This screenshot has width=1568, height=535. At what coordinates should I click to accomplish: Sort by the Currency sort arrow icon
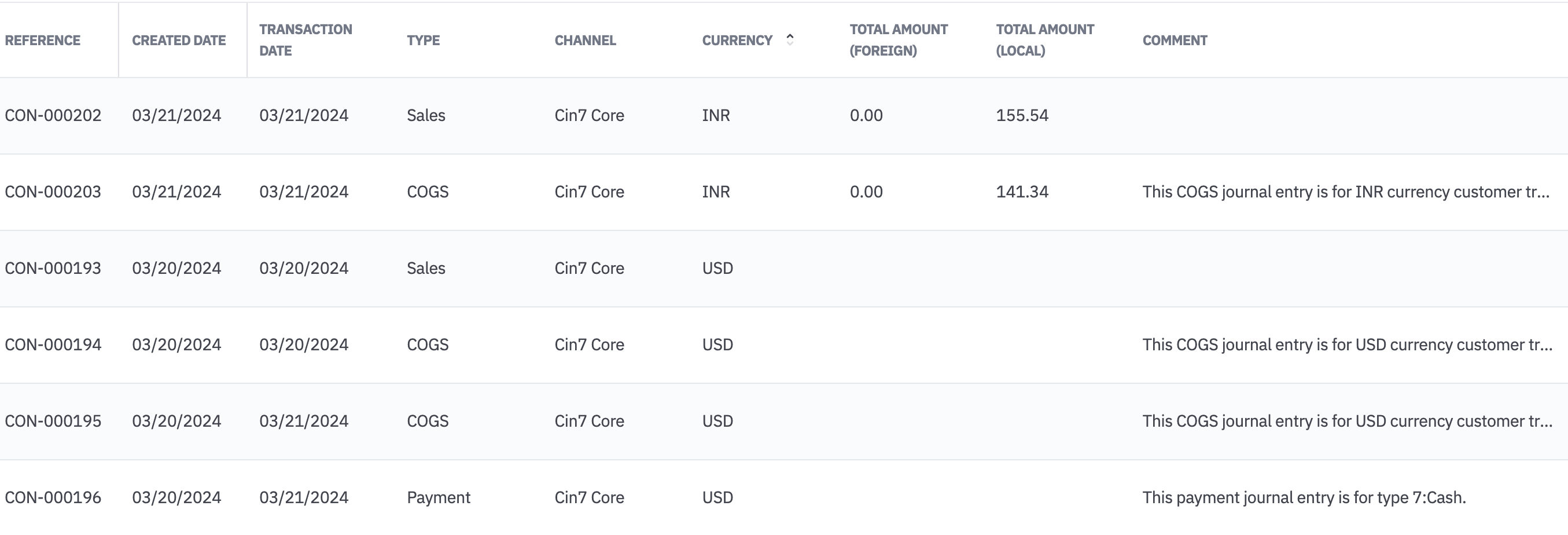[x=789, y=39]
